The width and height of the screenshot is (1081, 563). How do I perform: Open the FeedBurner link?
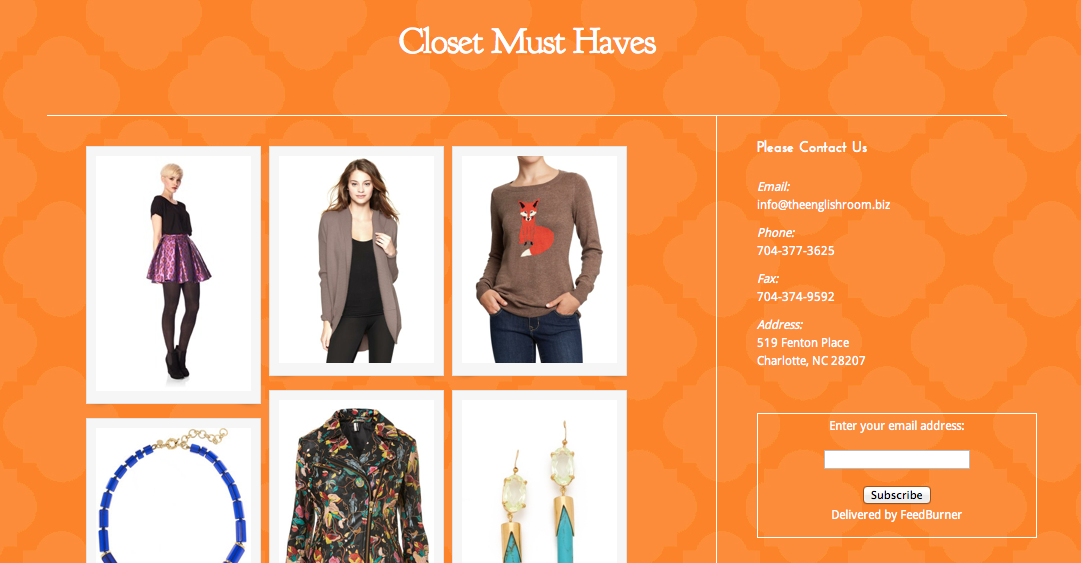click(931, 515)
